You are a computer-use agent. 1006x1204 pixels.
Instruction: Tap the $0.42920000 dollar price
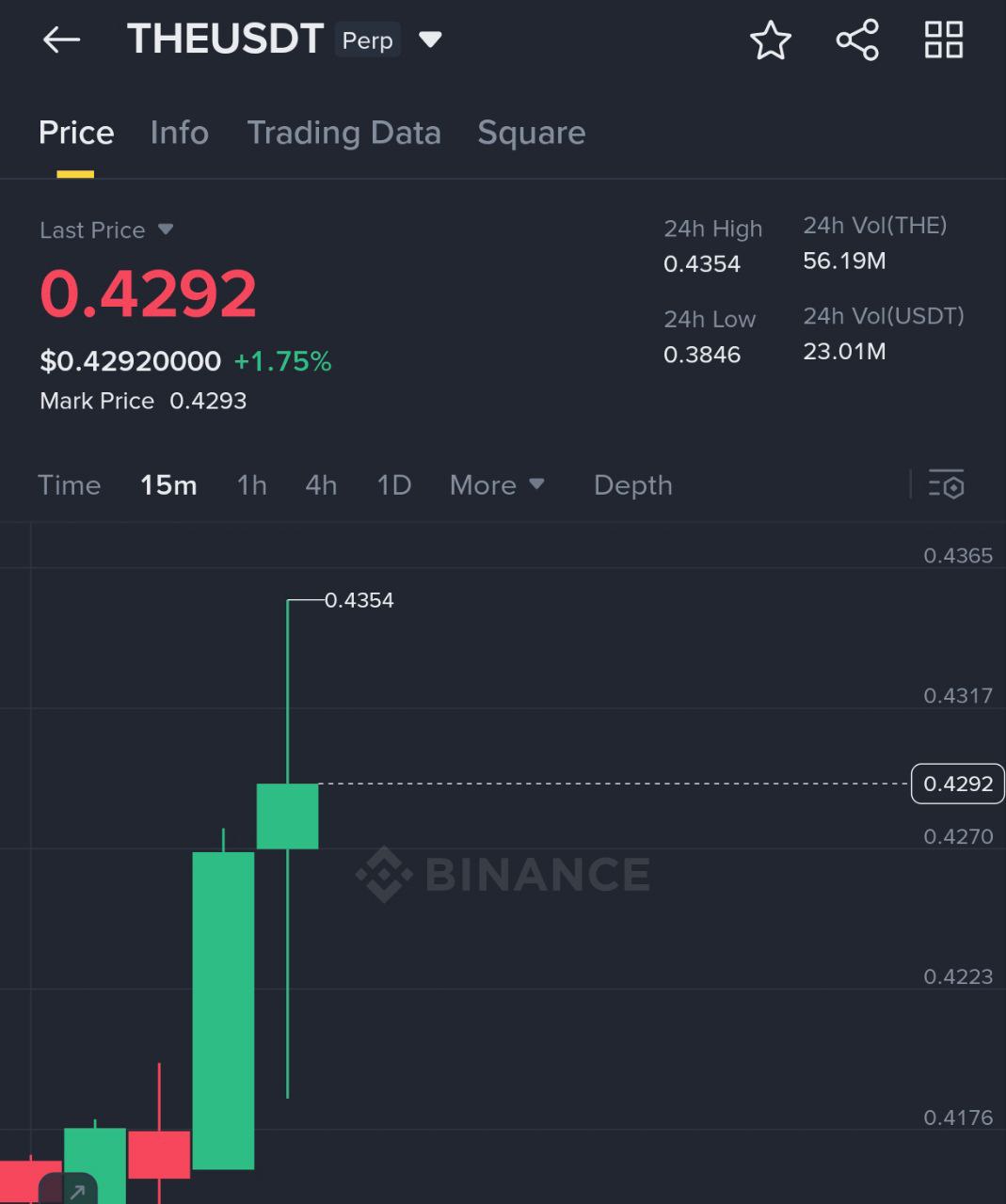pos(130,361)
